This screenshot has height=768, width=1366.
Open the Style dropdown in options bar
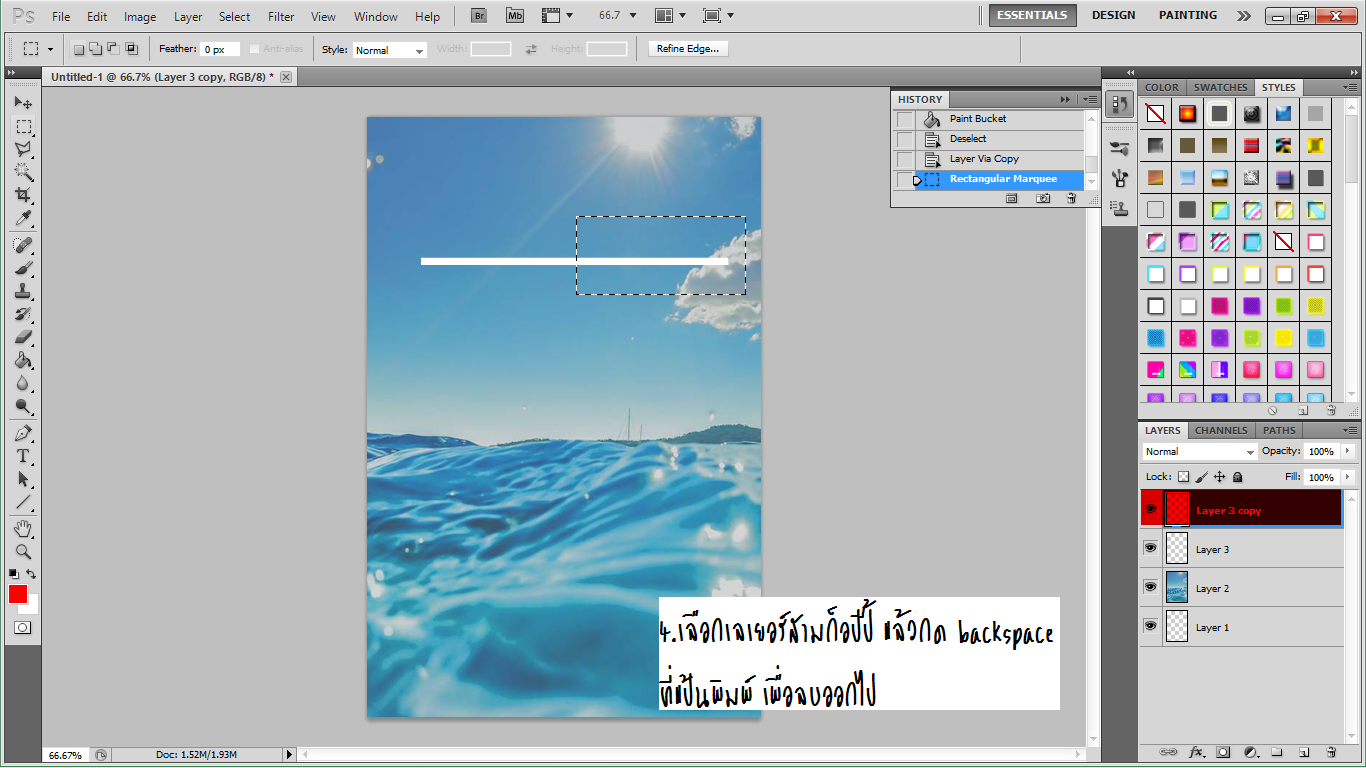coord(390,49)
